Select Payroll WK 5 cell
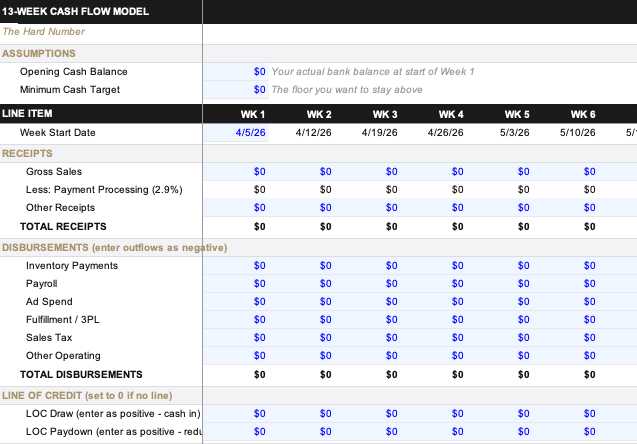 coord(500,284)
